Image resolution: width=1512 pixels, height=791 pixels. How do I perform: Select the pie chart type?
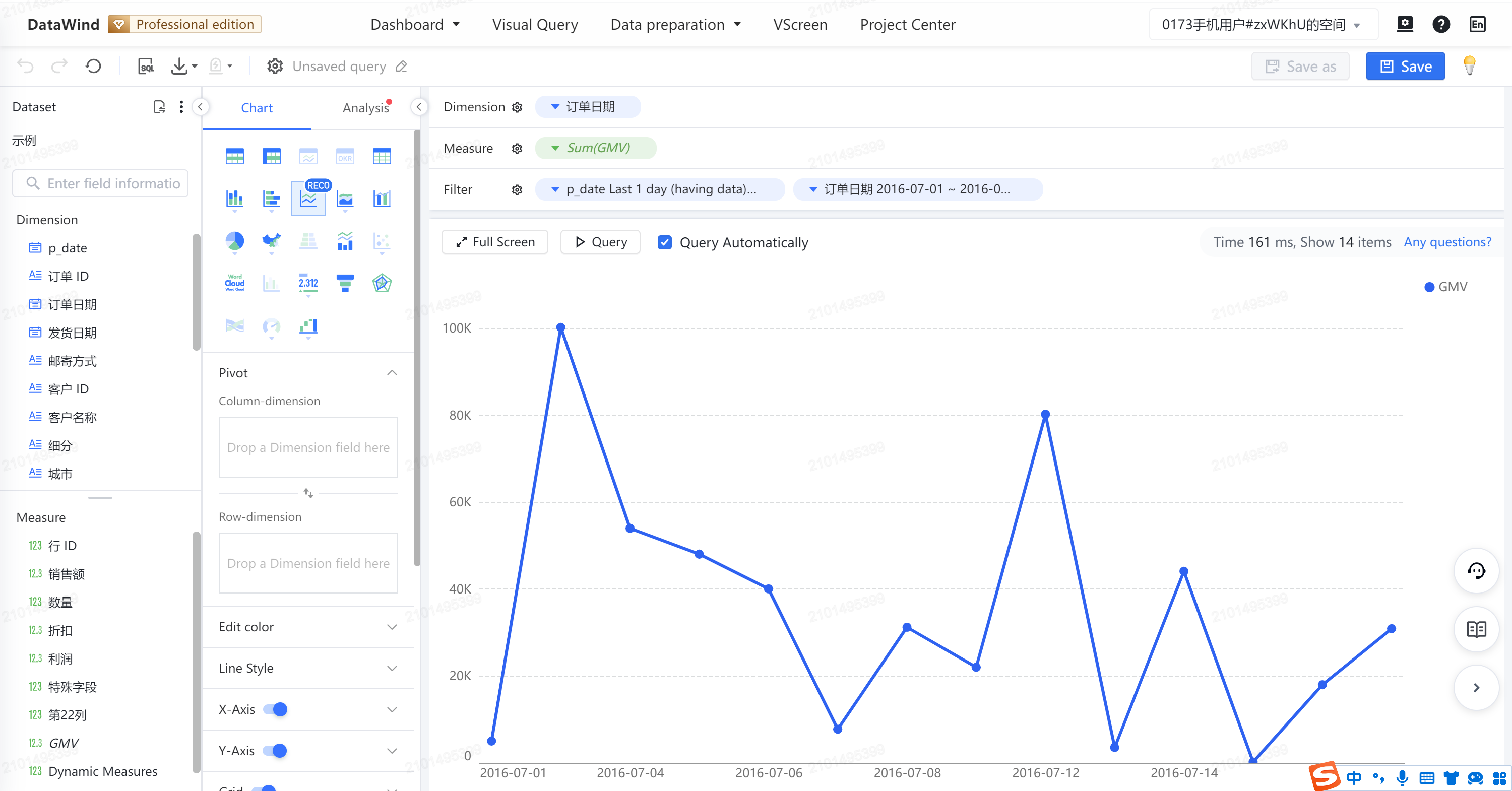click(x=235, y=241)
